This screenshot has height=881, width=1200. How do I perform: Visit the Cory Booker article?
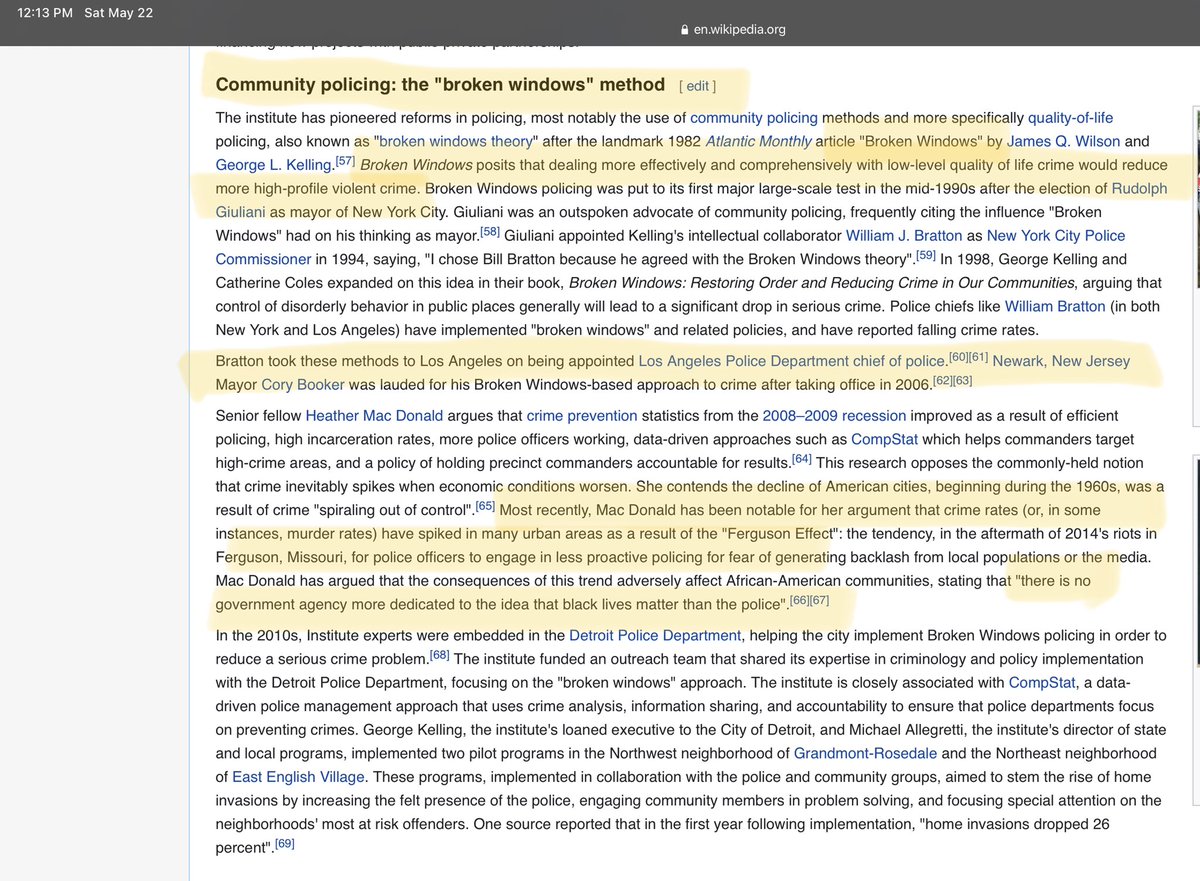tap(303, 384)
